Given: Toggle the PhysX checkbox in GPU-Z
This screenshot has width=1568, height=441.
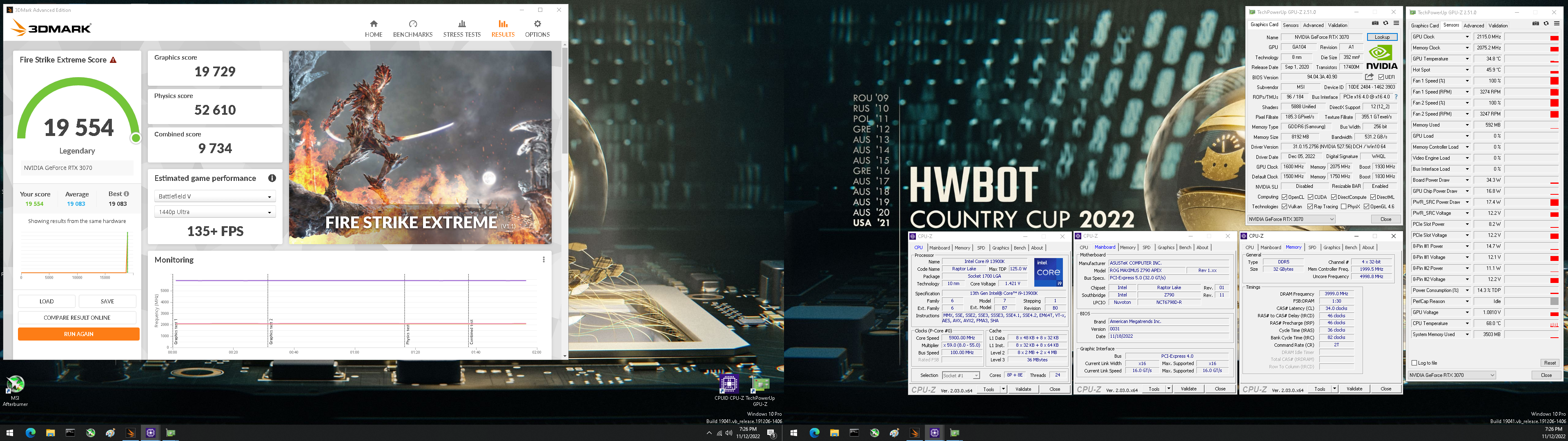Looking at the screenshot, I should (1343, 207).
